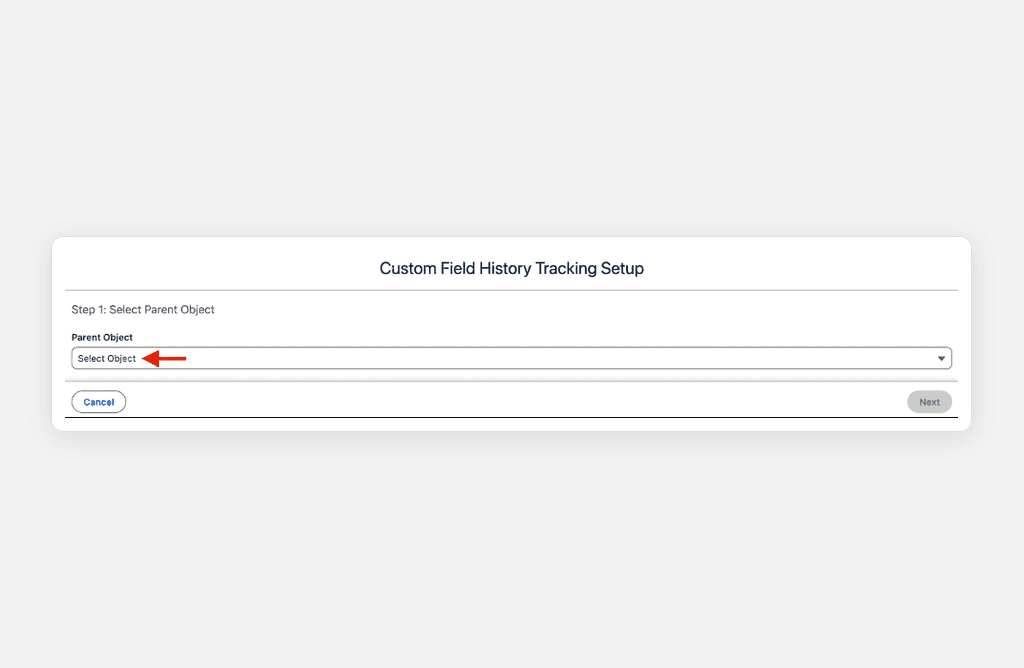Open the Parent Object 'Select Object' dropdown

[x=511, y=358]
